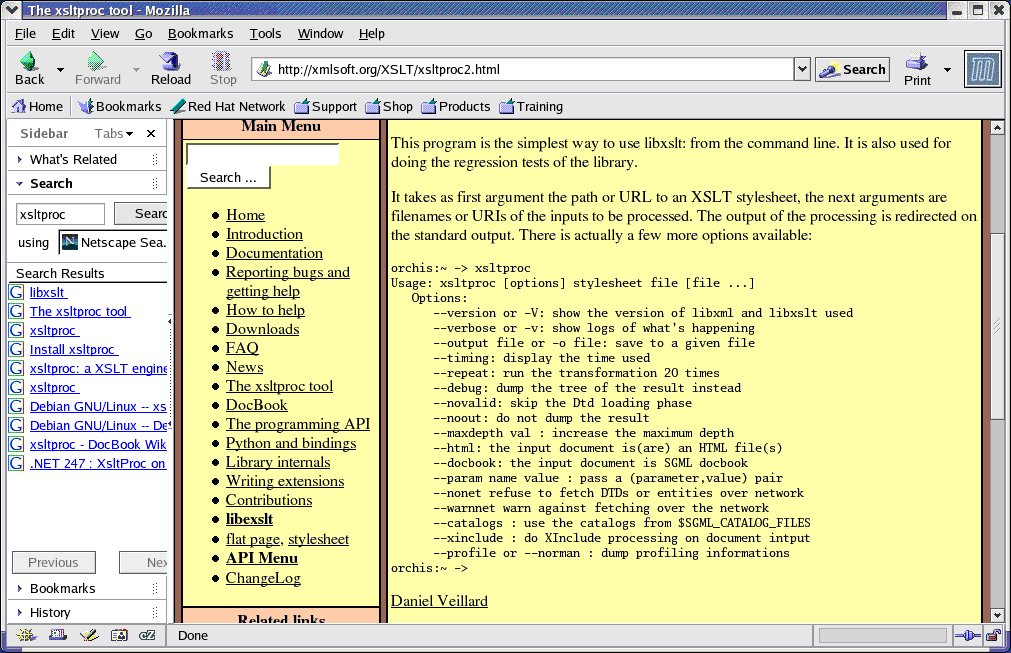Open IRC Chat from the status bar icon
The width and height of the screenshot is (1011, 653).
(147, 635)
